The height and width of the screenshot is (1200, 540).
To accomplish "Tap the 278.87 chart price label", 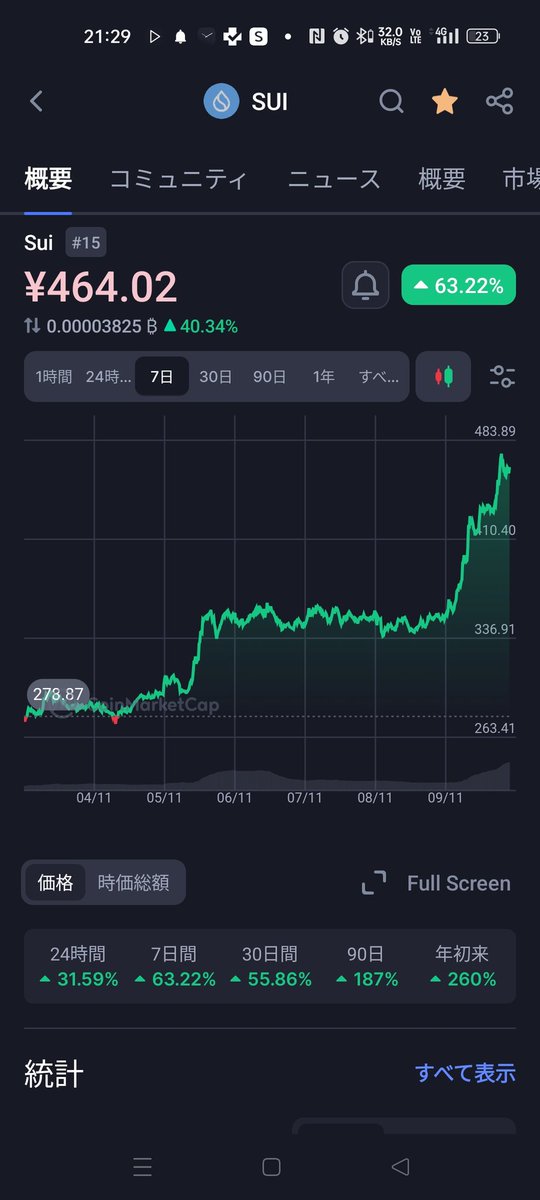I will 58,694.
